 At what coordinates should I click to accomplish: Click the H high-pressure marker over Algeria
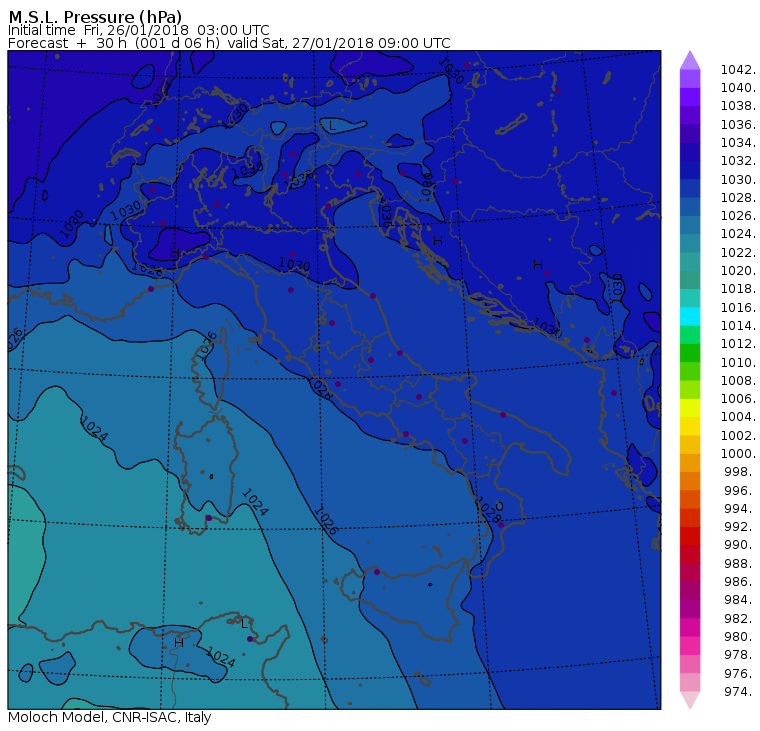179,643
